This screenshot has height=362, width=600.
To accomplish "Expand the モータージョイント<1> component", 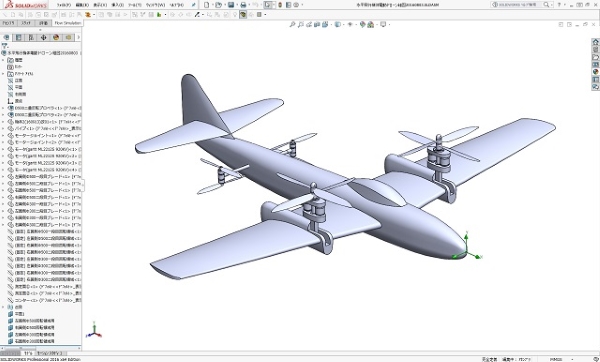I will click(3, 135).
